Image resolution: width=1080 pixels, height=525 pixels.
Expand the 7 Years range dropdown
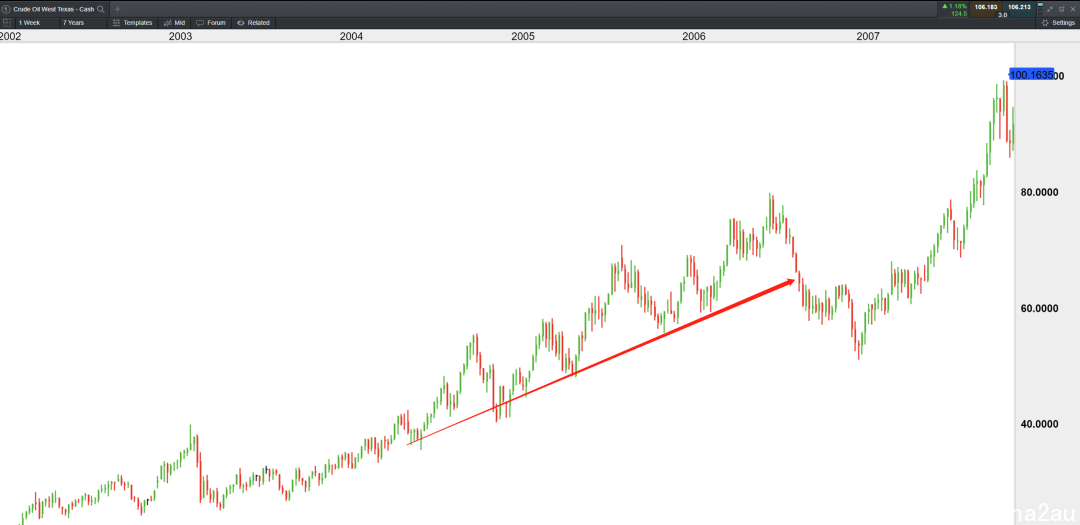click(81, 23)
